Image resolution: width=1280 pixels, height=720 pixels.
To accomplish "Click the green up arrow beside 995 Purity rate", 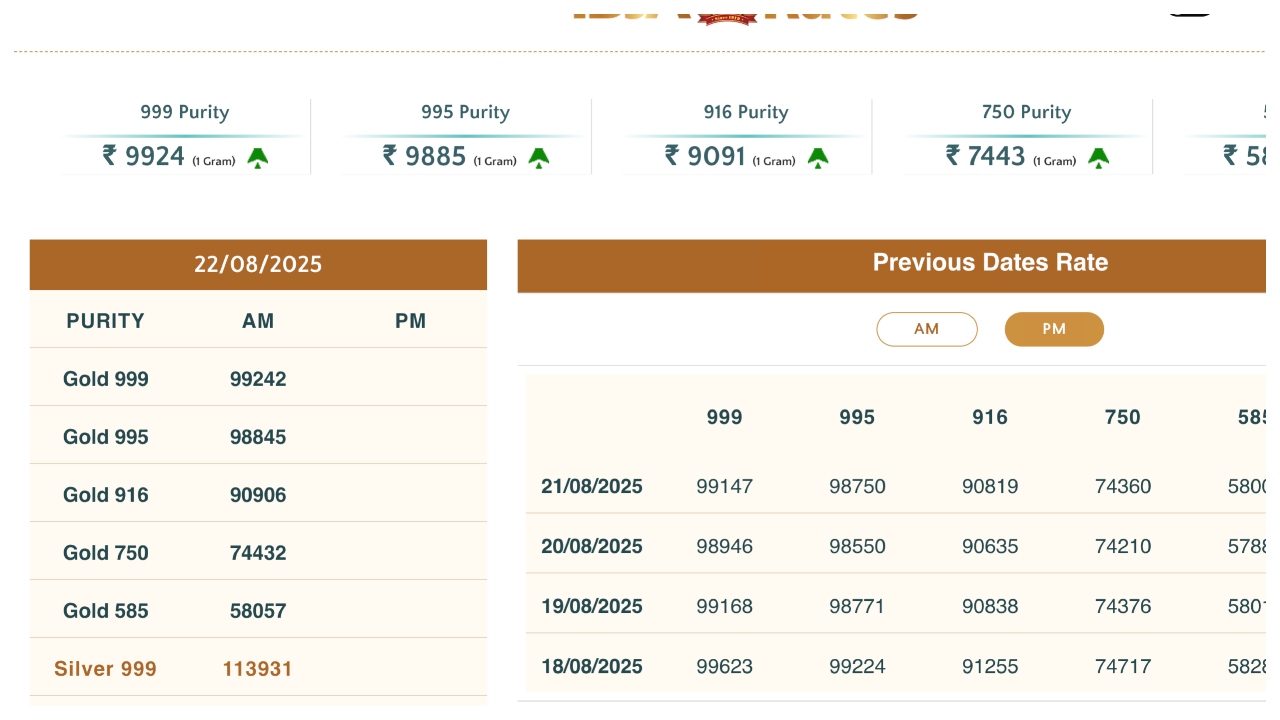I will pyautogui.click(x=539, y=157).
